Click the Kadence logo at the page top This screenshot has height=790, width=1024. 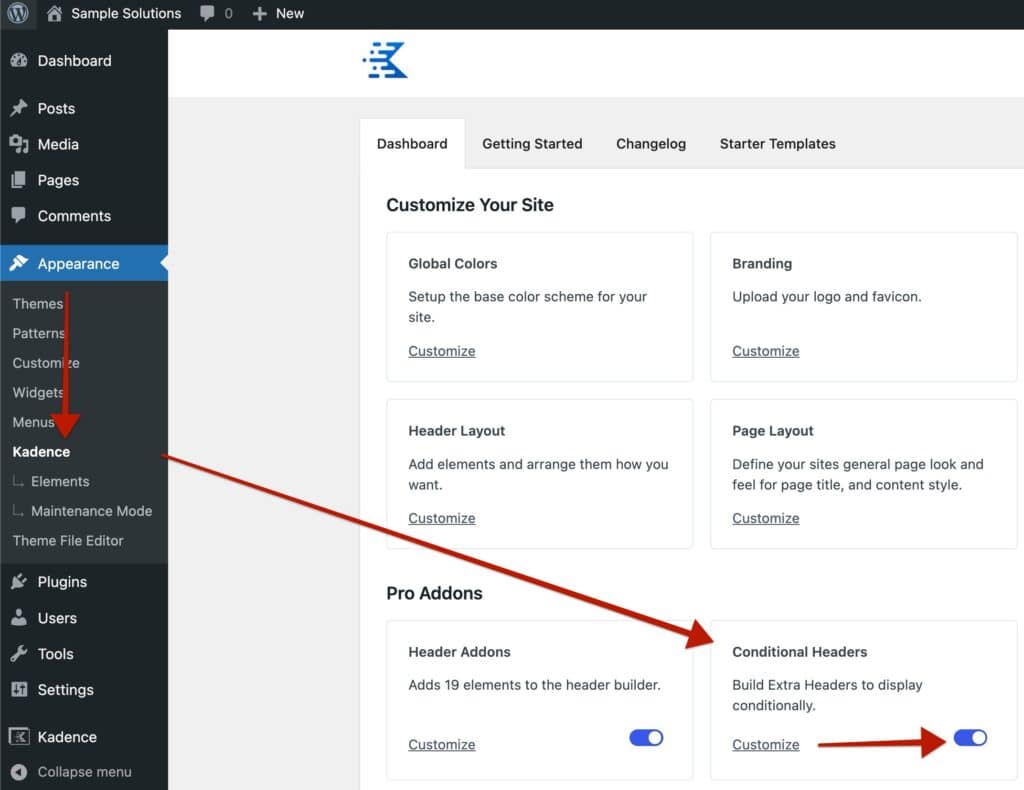click(x=384, y=60)
